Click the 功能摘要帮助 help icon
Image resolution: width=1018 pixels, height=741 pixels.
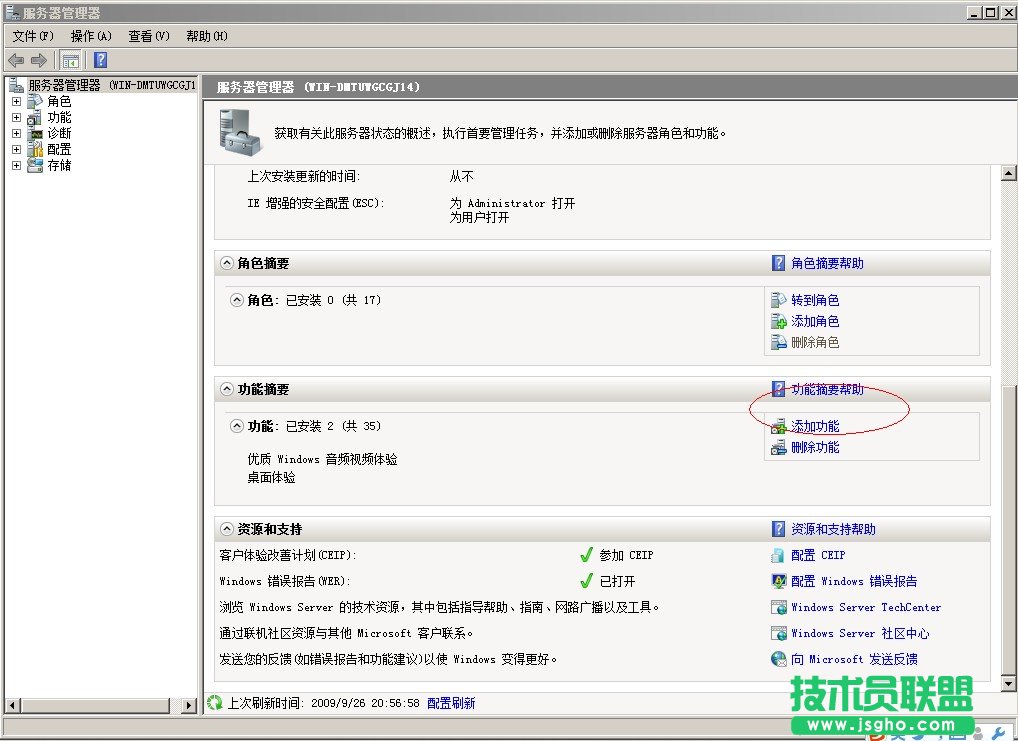tap(778, 389)
